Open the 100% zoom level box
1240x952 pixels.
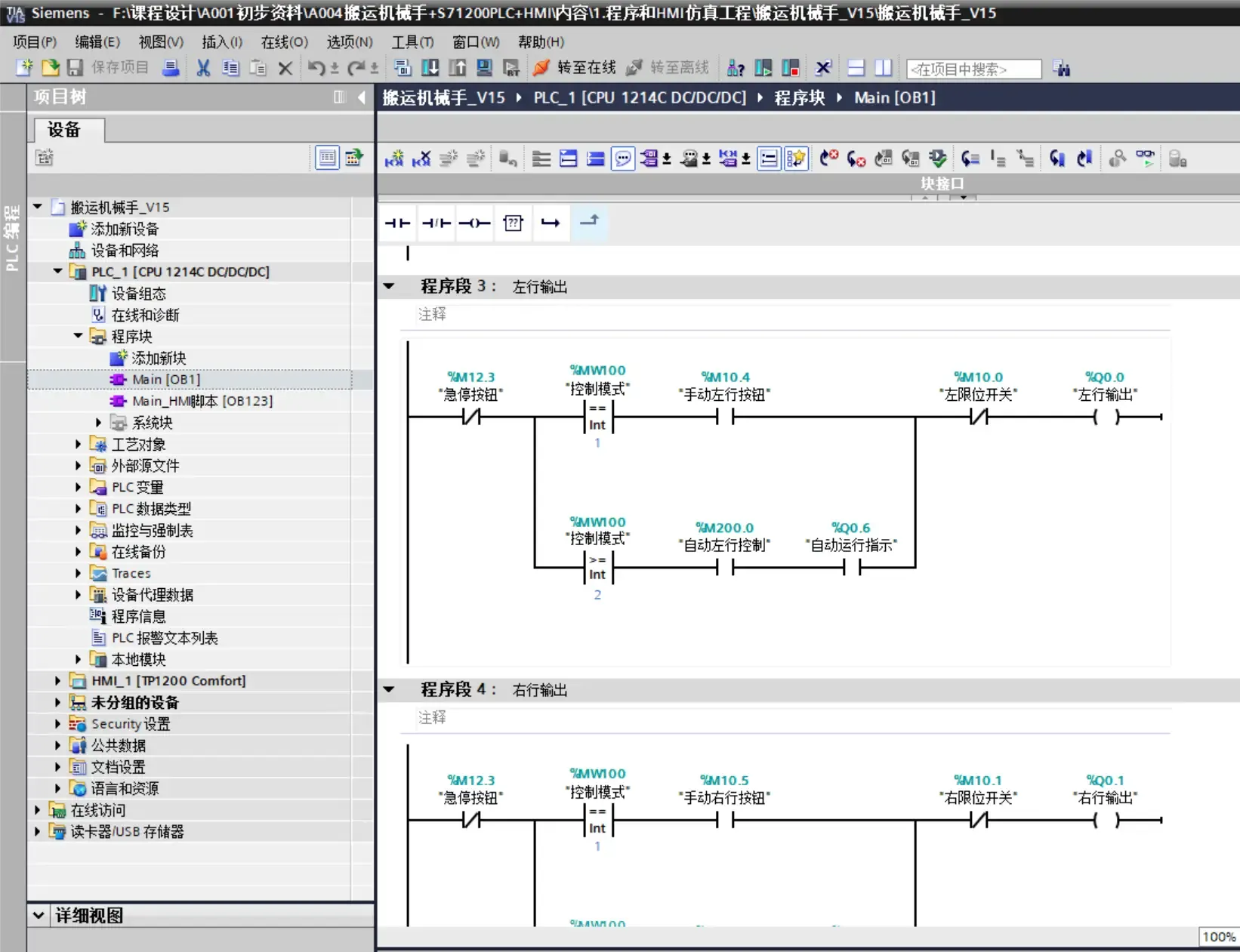(x=1217, y=937)
